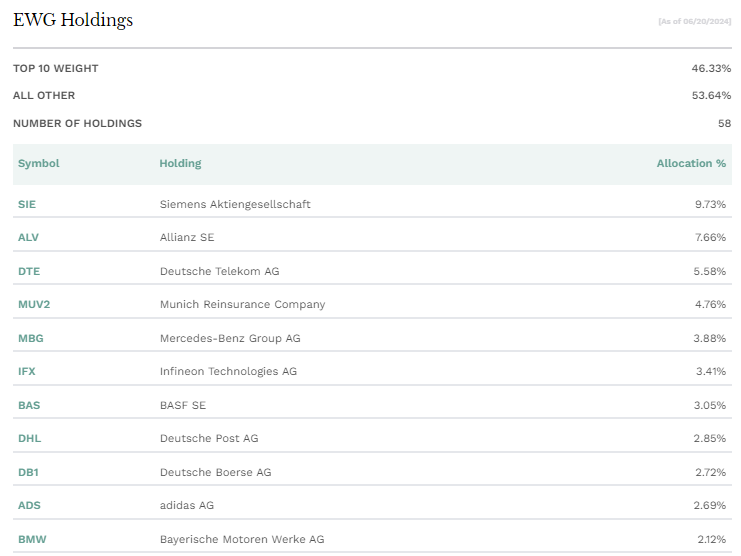Click the ALL OTHER label

pyautogui.click(x=44, y=95)
